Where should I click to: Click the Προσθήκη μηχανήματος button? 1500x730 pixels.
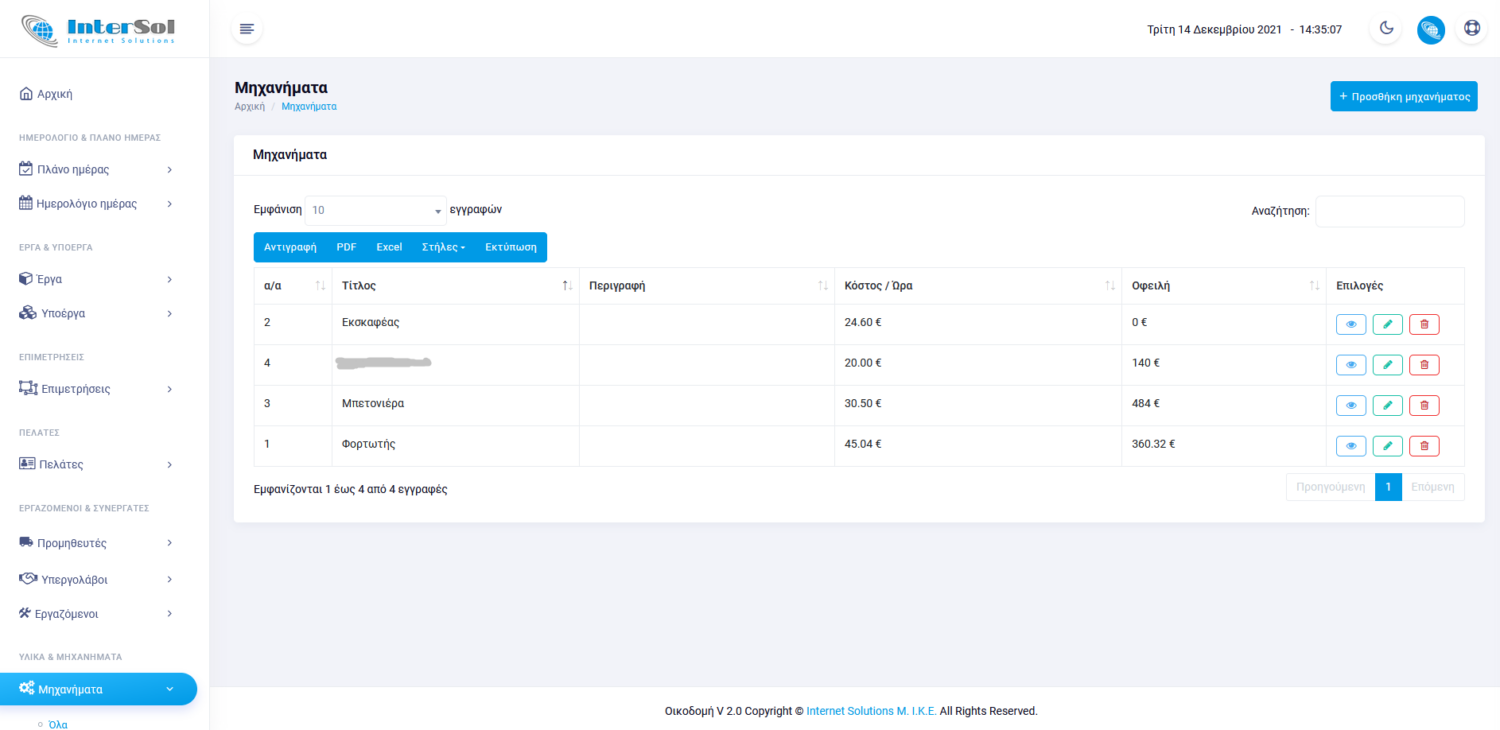click(1403, 97)
